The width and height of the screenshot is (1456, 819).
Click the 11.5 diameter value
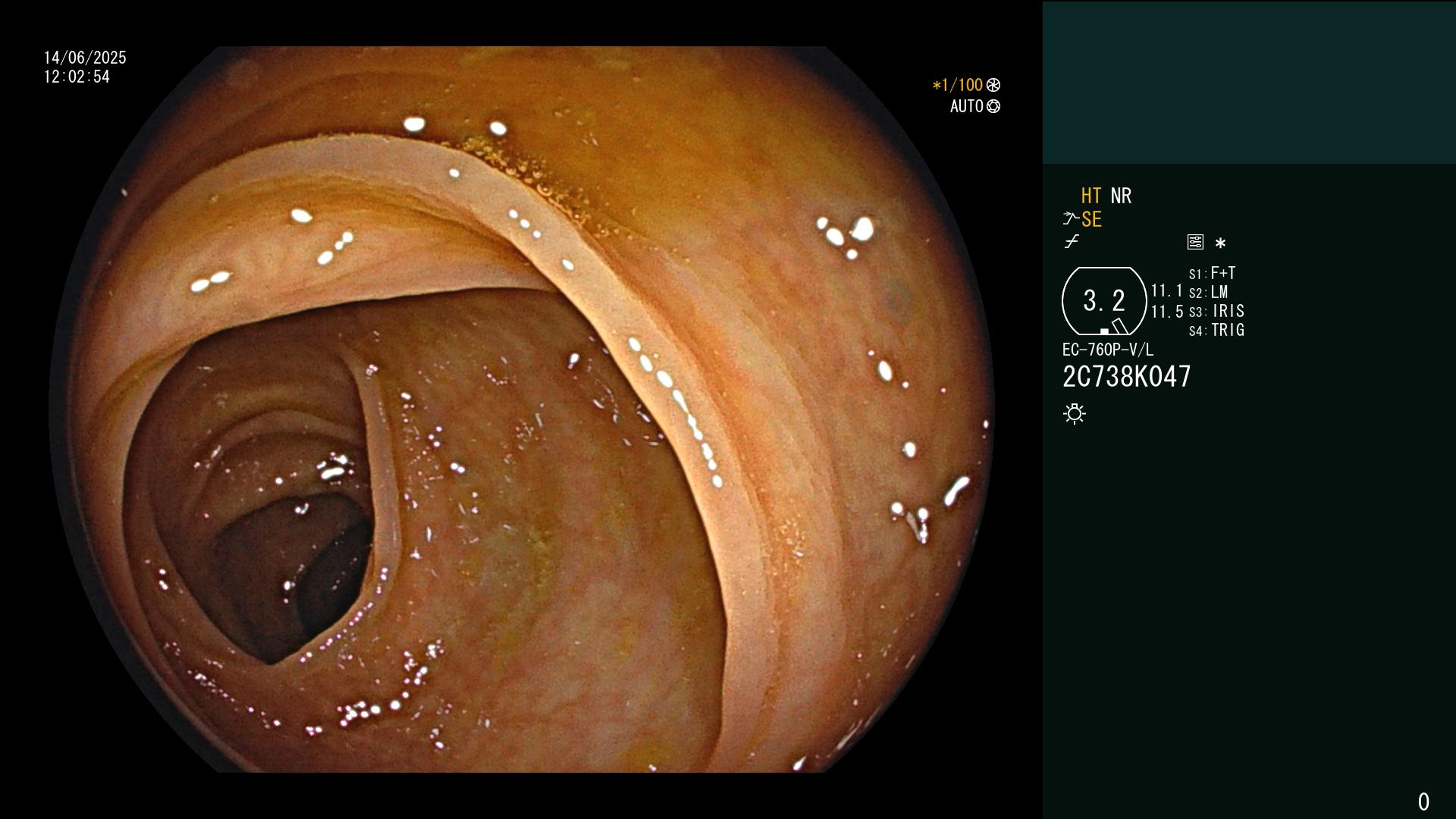point(1167,312)
